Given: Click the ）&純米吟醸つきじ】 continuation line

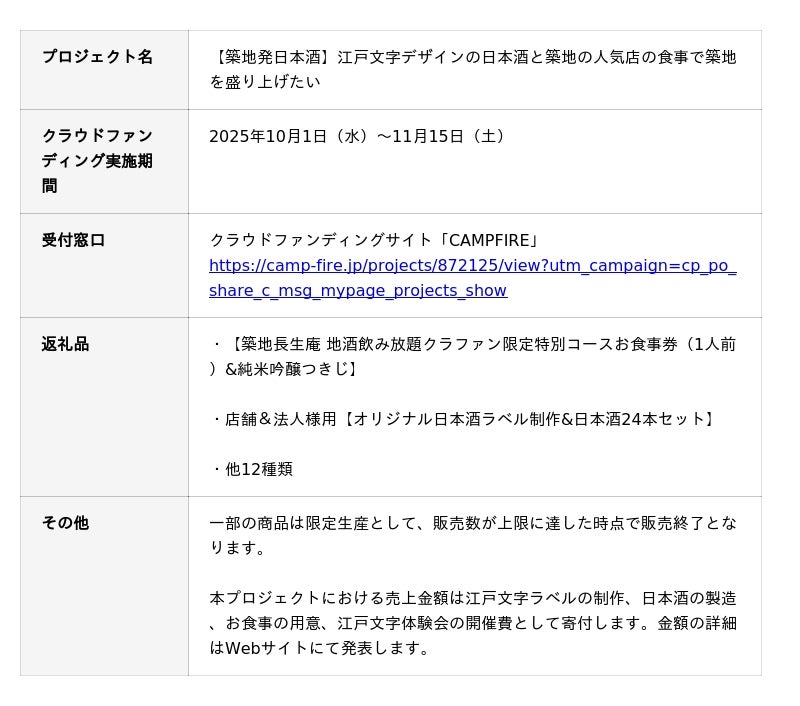Looking at the screenshot, I should pos(284,369).
